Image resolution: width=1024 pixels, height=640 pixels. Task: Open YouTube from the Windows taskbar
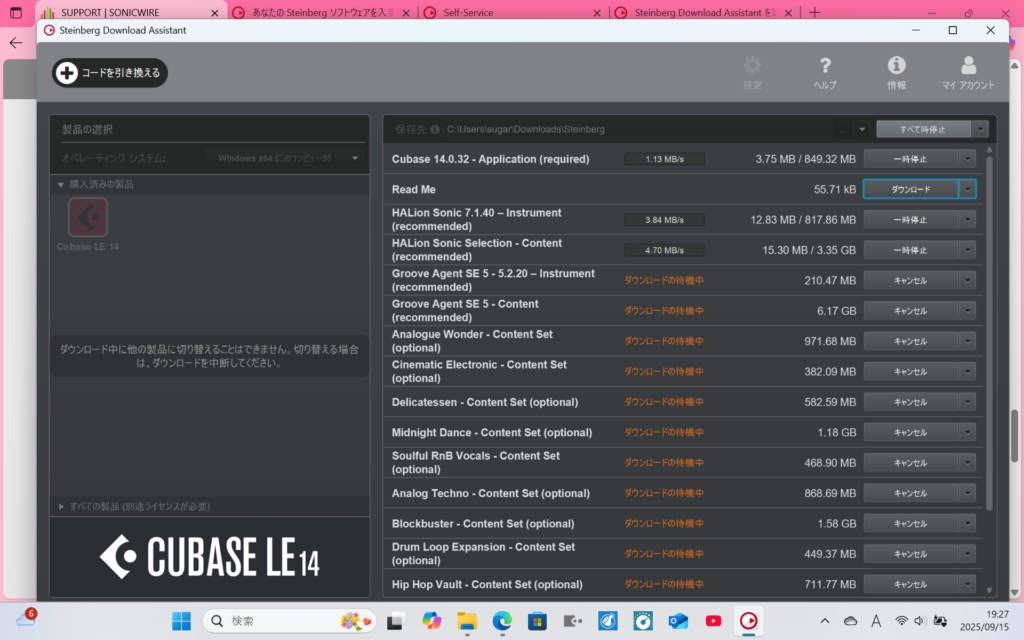coord(713,621)
